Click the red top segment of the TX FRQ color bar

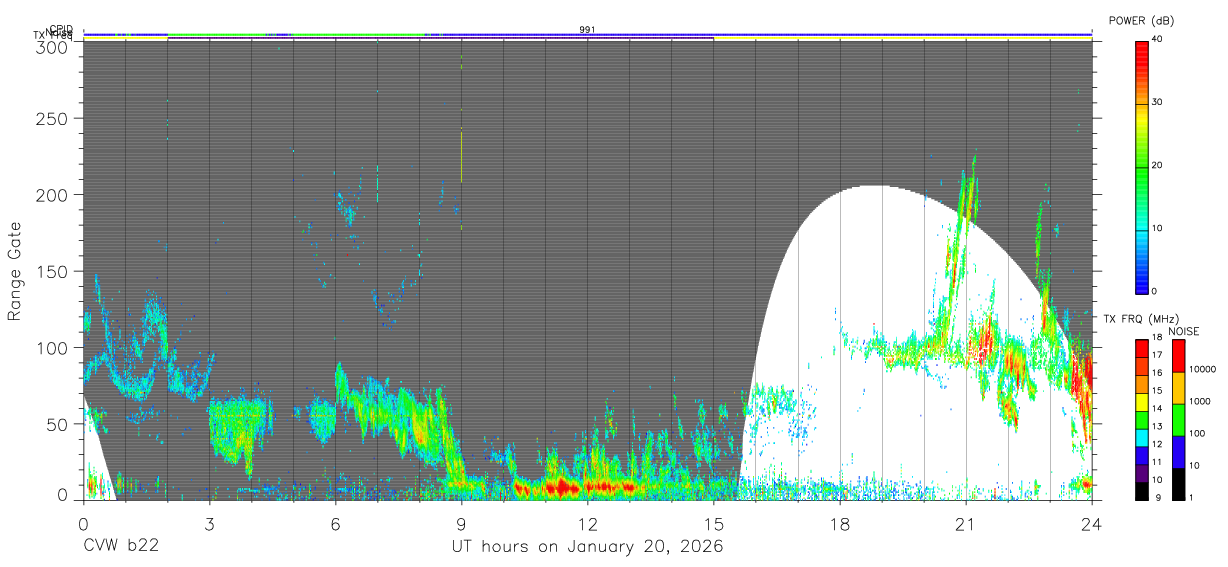tap(1142, 349)
